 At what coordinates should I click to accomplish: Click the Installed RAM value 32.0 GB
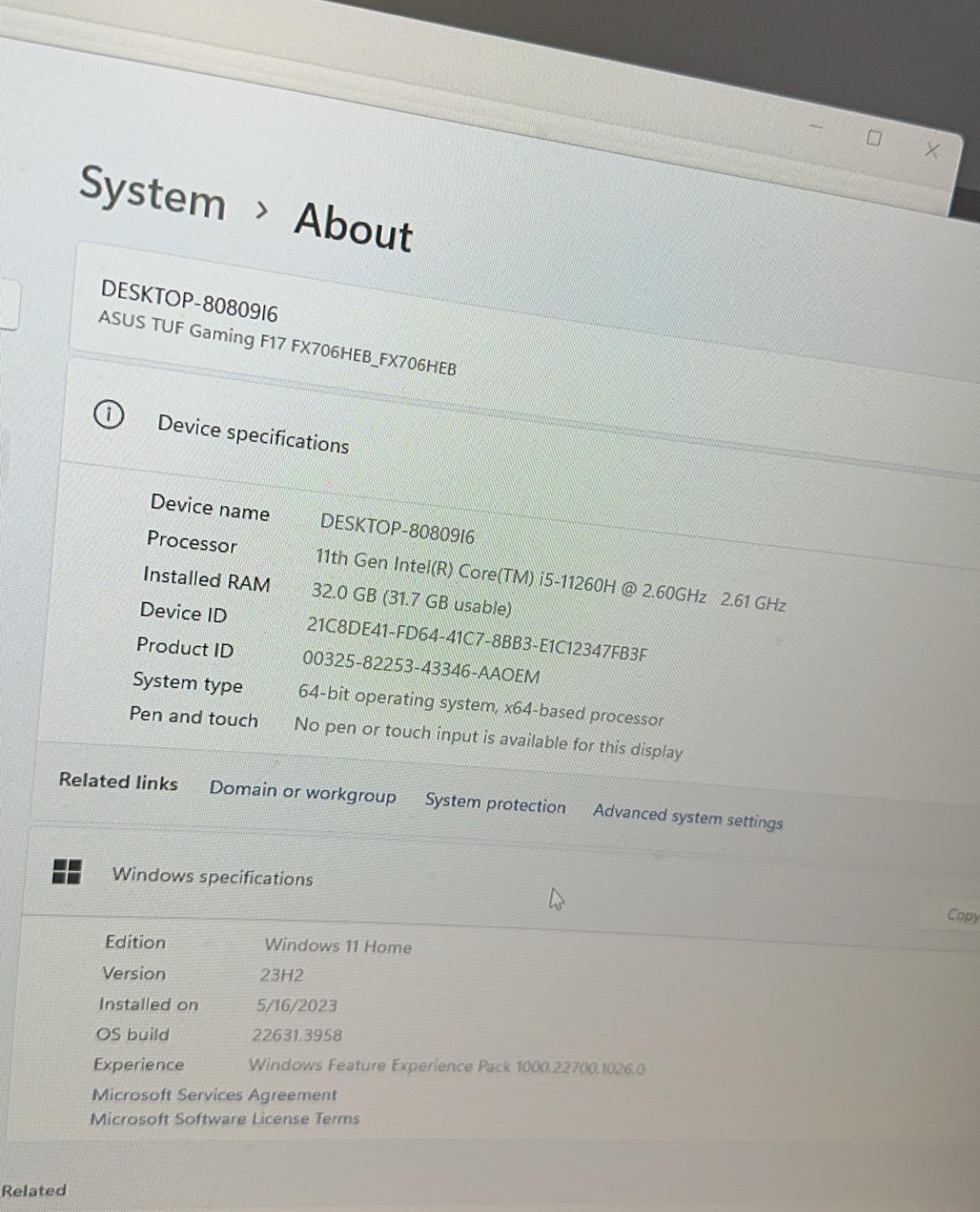point(411,599)
